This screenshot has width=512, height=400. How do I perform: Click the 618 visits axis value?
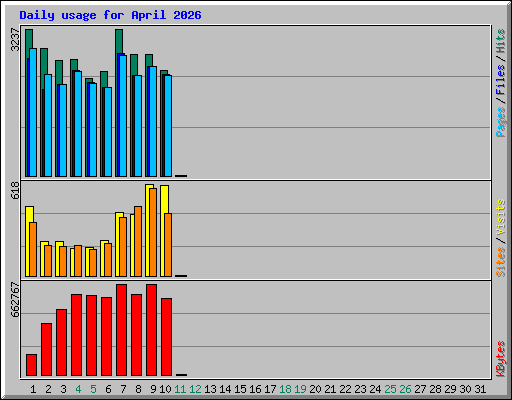[15, 191]
